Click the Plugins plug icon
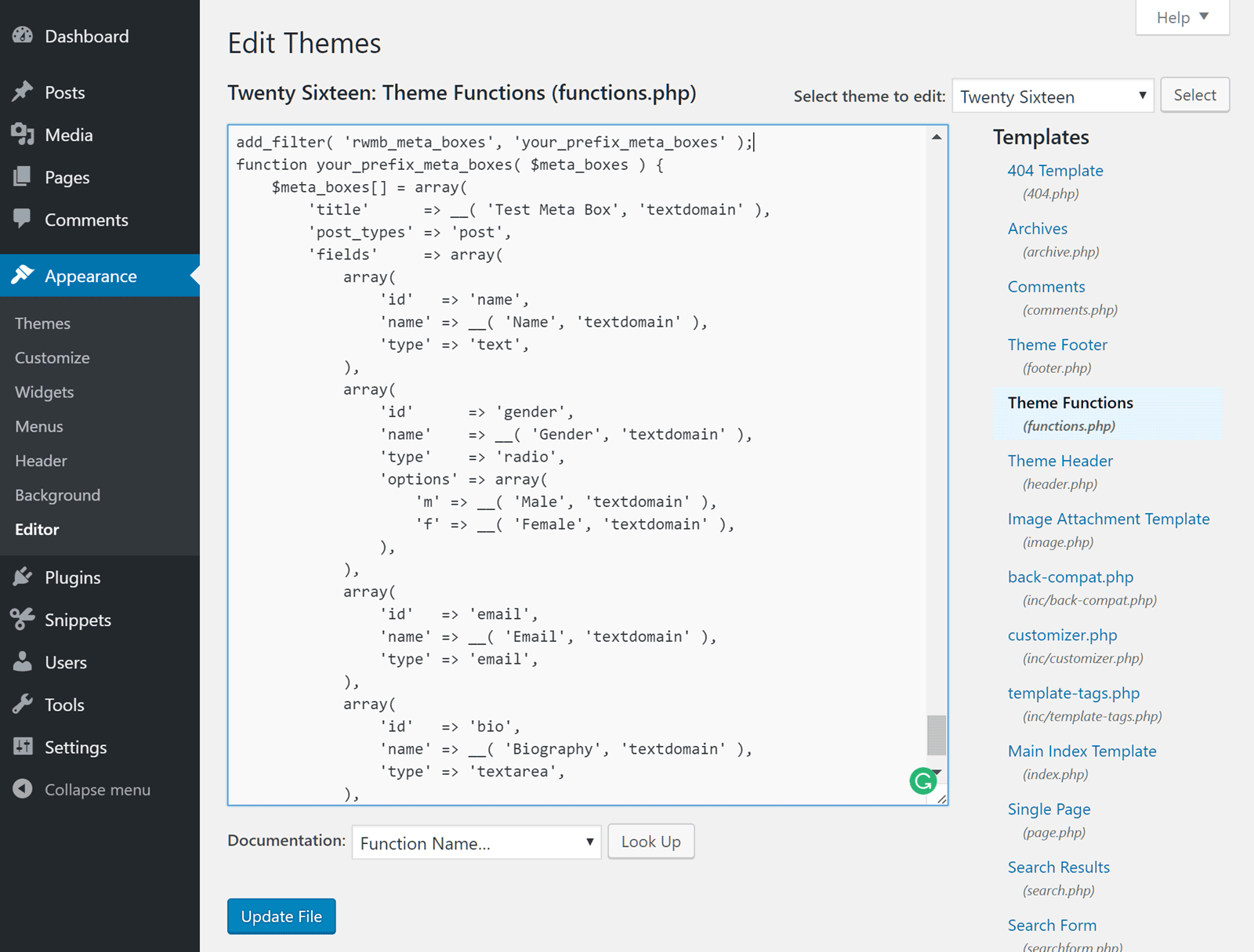1254x952 pixels. coord(23,577)
